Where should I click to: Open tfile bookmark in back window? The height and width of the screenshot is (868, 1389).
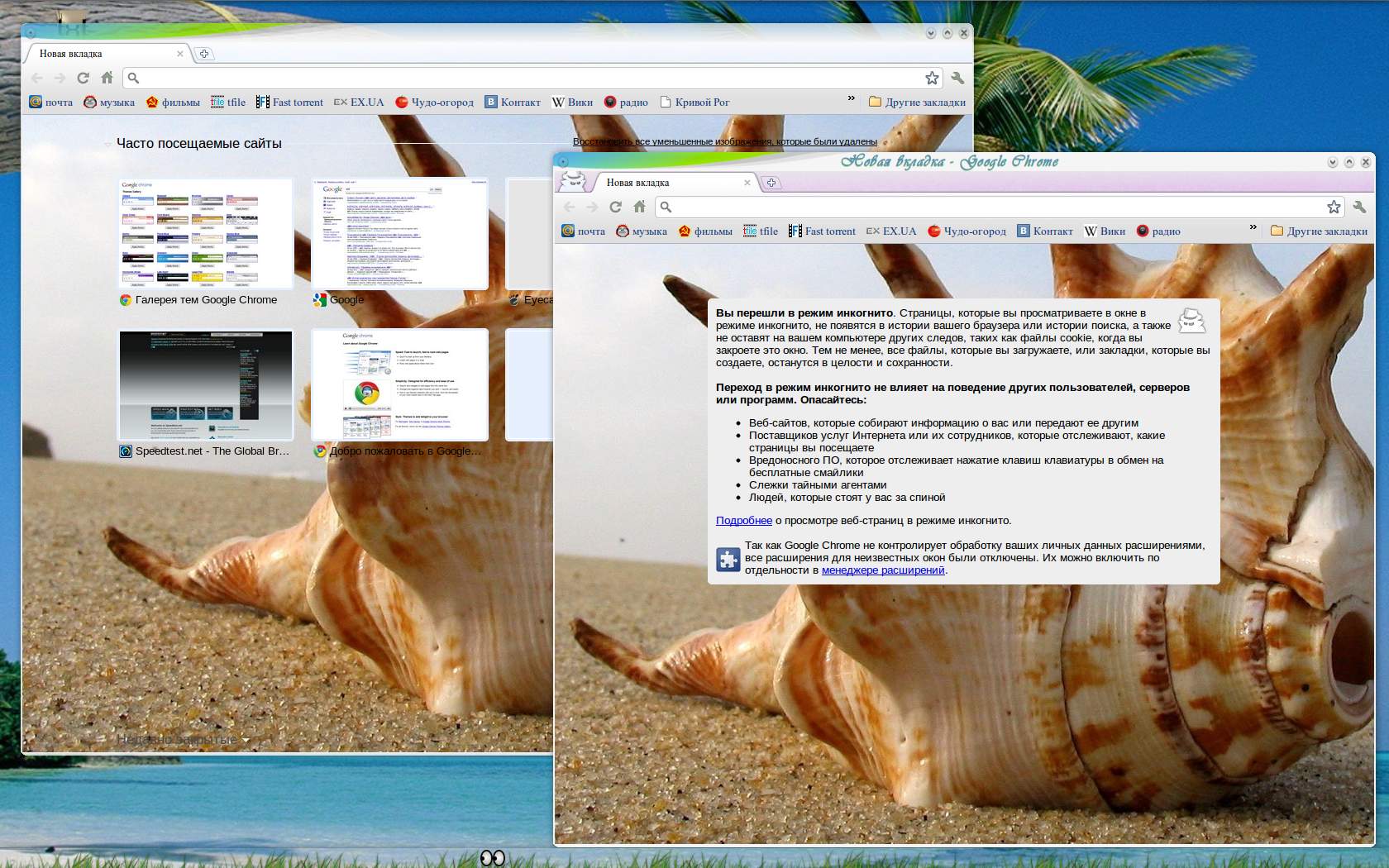tap(228, 102)
